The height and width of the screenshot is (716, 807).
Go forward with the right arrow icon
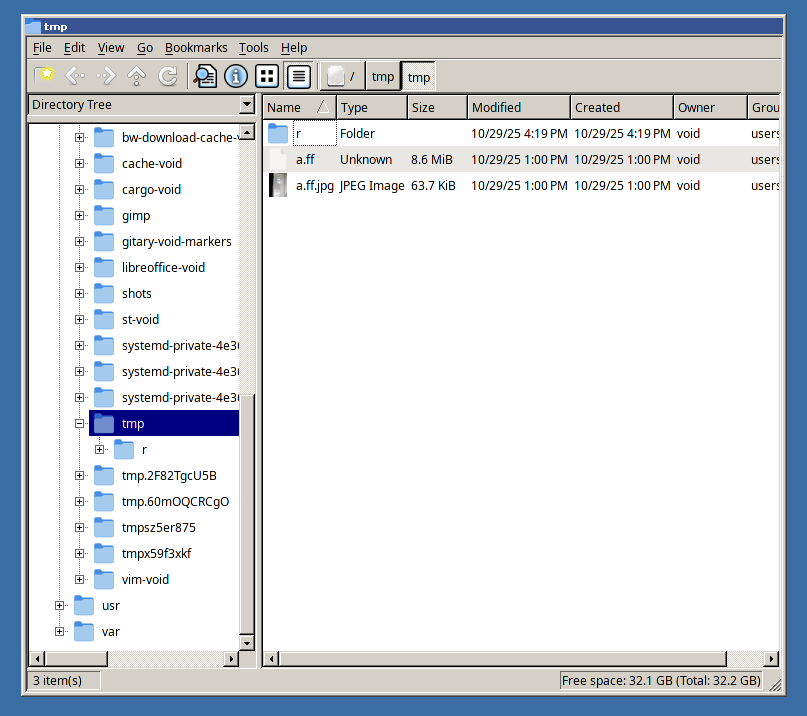point(106,76)
